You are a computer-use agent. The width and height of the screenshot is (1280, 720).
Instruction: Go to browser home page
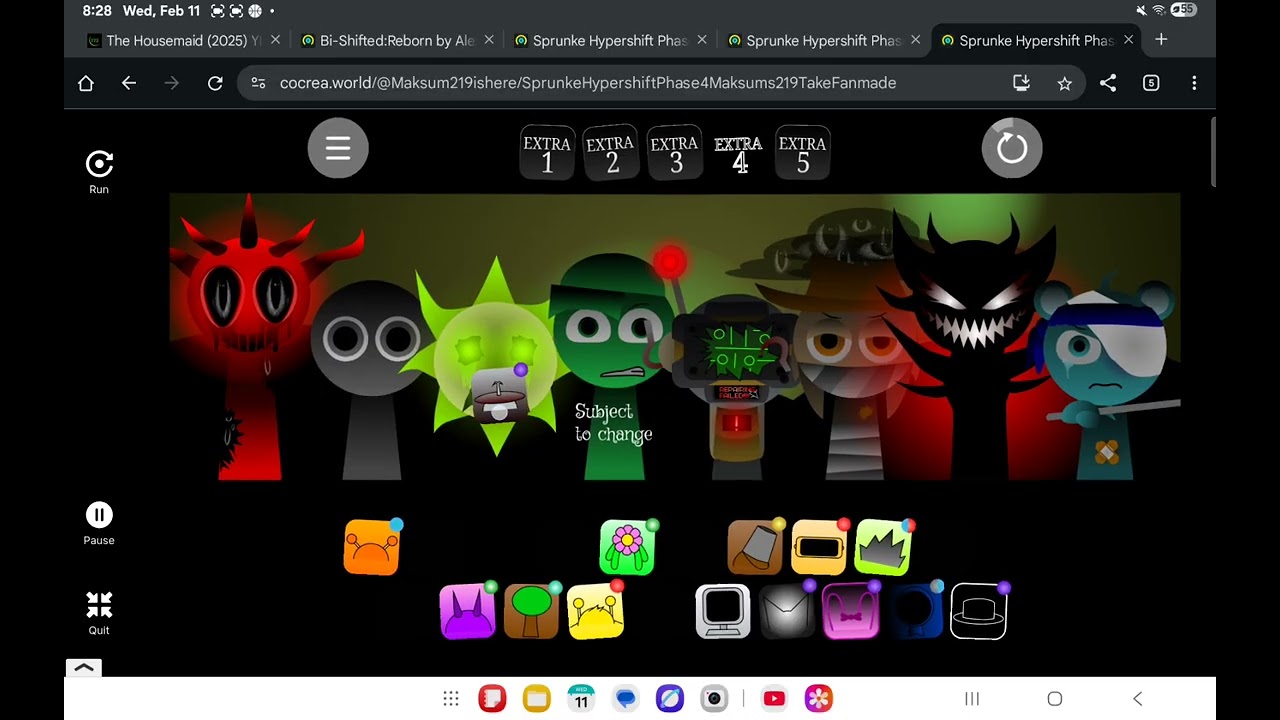(86, 83)
